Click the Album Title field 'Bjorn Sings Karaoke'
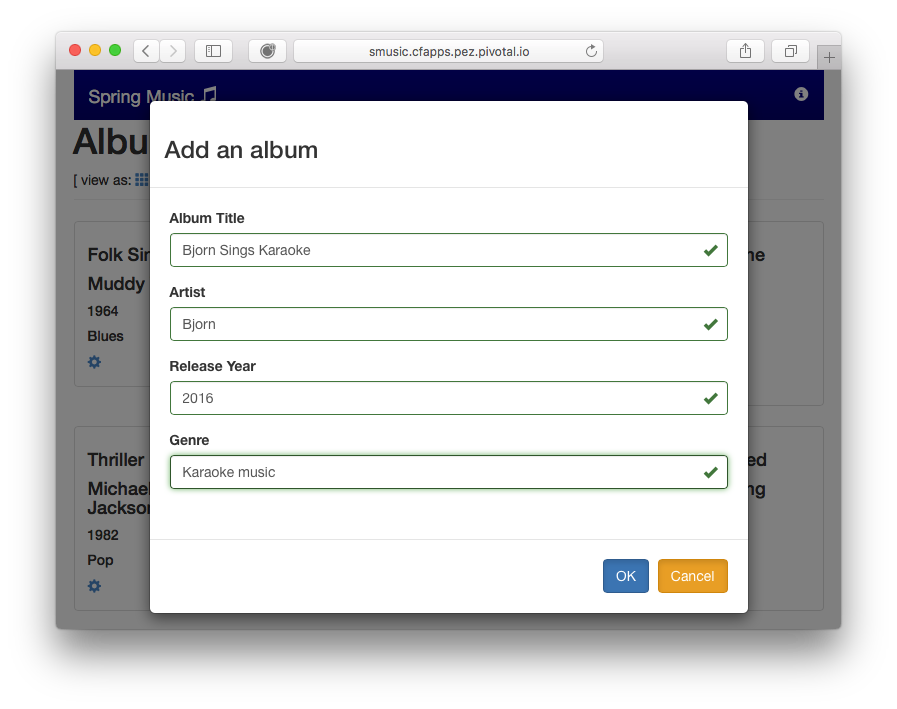Image resolution: width=897 pixels, height=709 pixels. point(448,250)
